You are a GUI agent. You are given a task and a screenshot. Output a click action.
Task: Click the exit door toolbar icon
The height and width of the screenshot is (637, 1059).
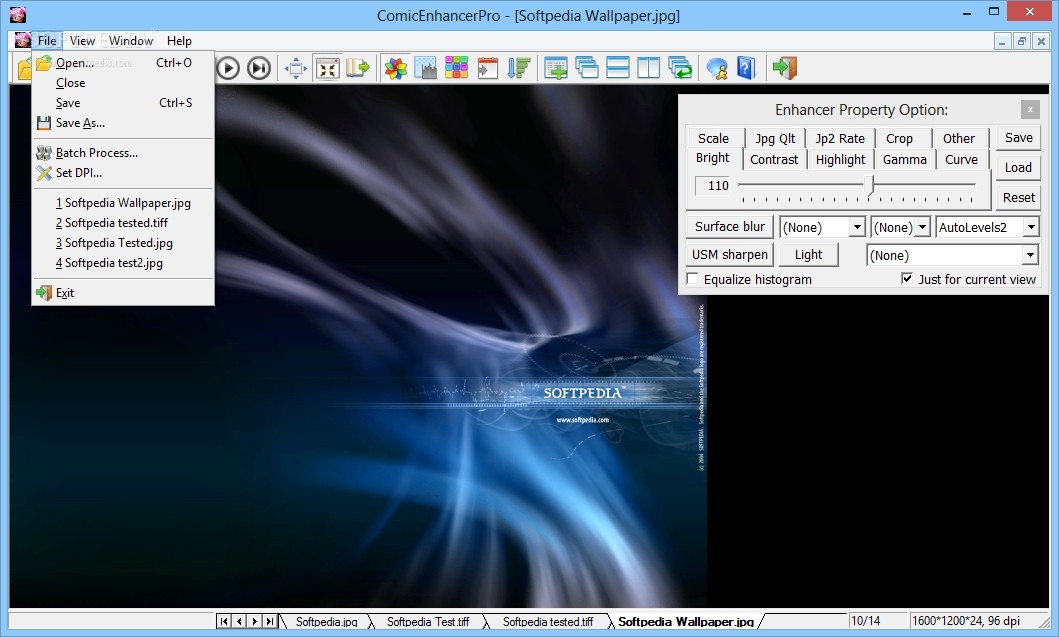click(785, 68)
